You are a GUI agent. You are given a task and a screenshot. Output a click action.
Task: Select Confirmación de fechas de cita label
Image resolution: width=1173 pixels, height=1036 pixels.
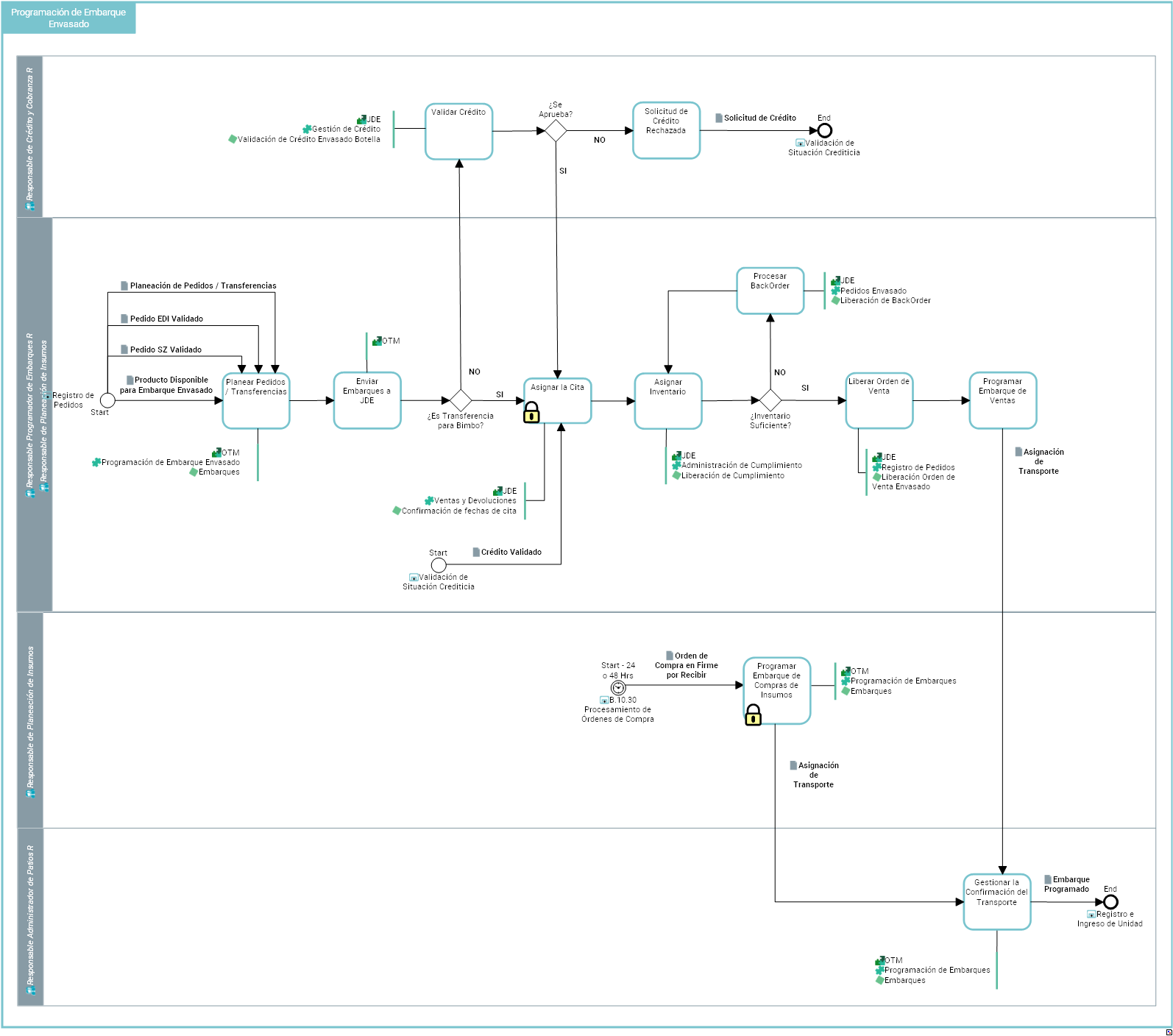pyautogui.click(x=458, y=511)
